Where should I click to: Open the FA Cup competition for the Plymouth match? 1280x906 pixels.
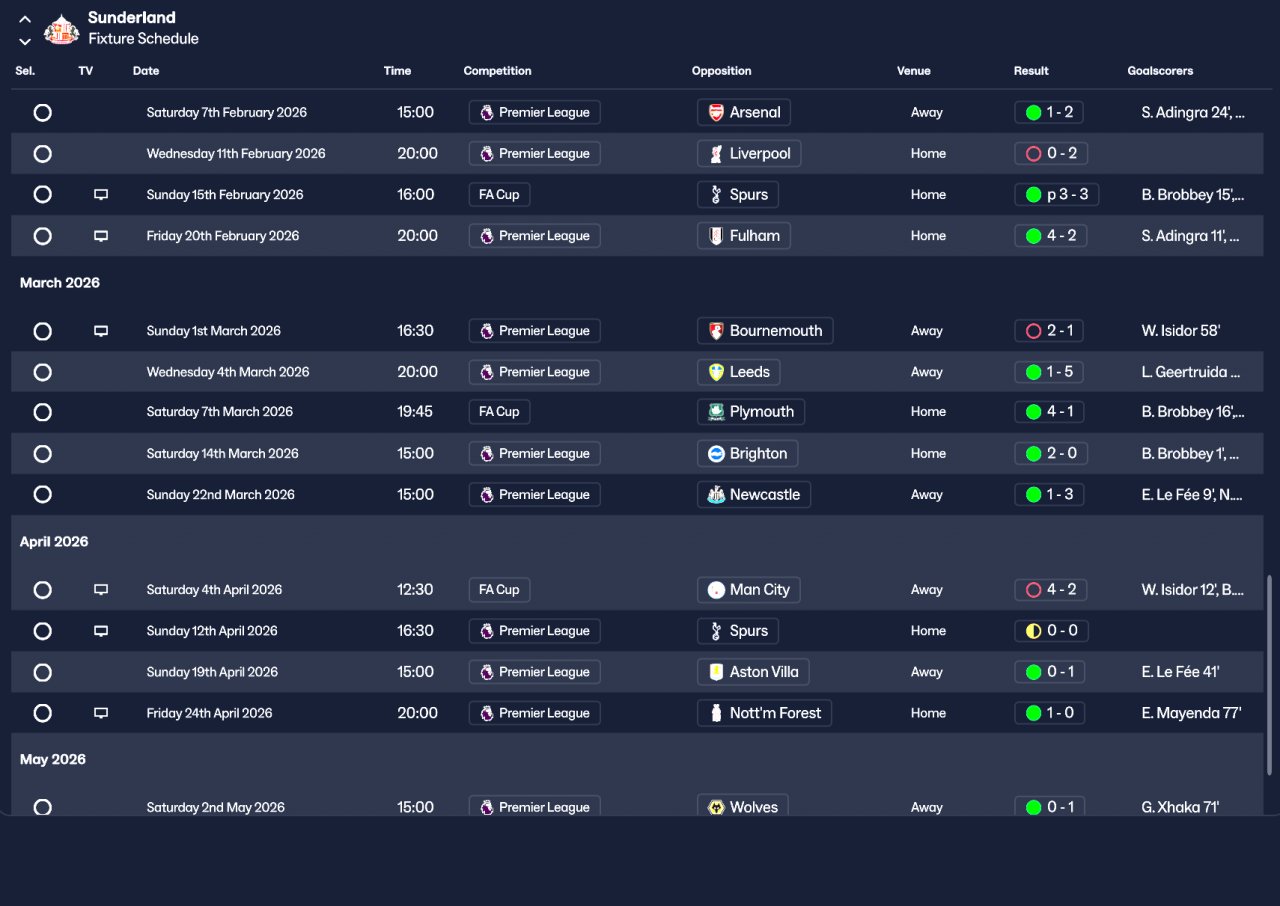pyautogui.click(x=499, y=412)
